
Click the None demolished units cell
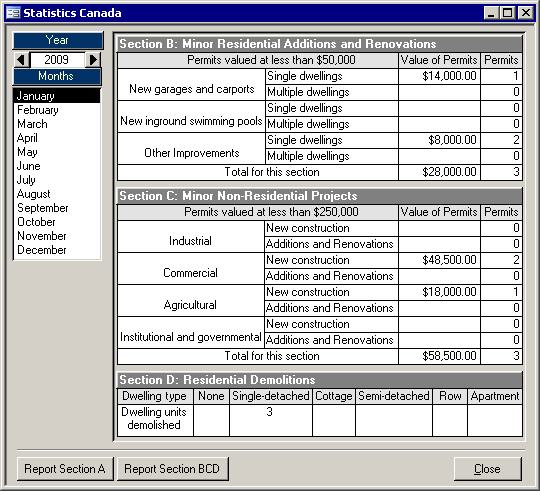(x=211, y=420)
